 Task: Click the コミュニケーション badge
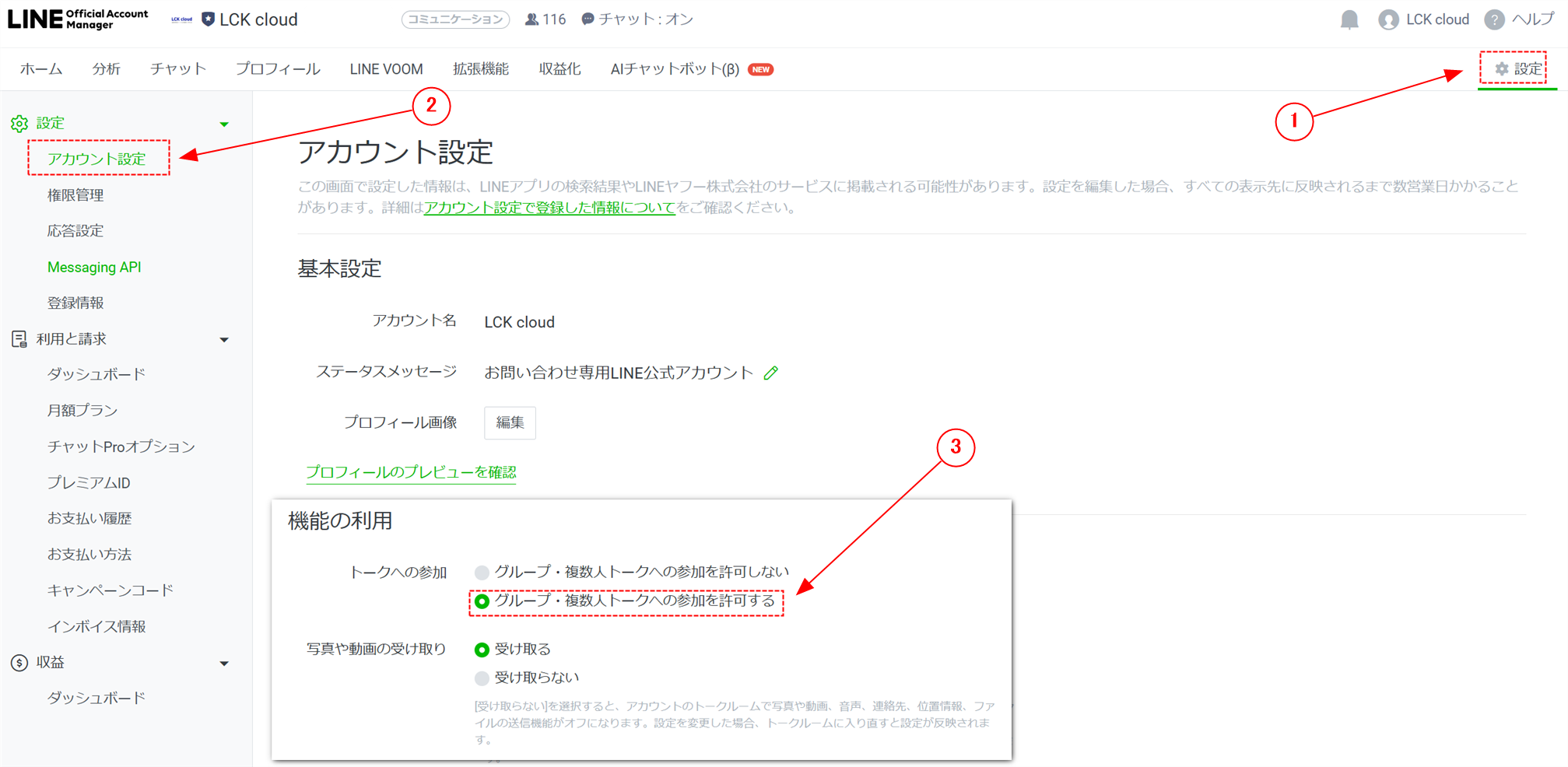click(x=455, y=19)
